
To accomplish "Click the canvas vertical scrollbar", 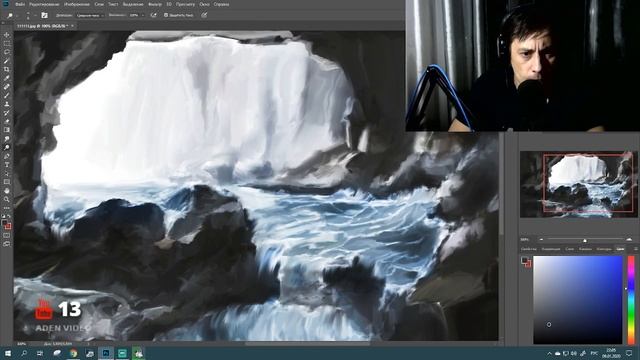I will 501,184.
